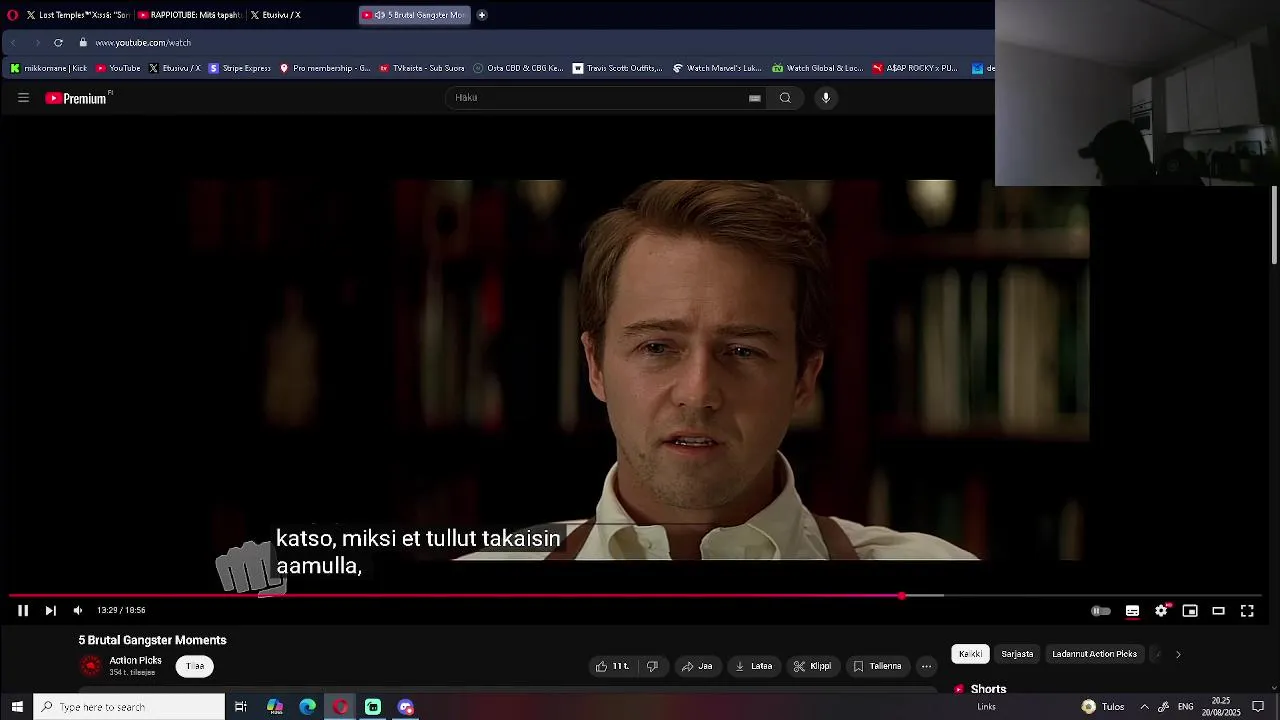Open Action Picks channel name link

point(135,660)
